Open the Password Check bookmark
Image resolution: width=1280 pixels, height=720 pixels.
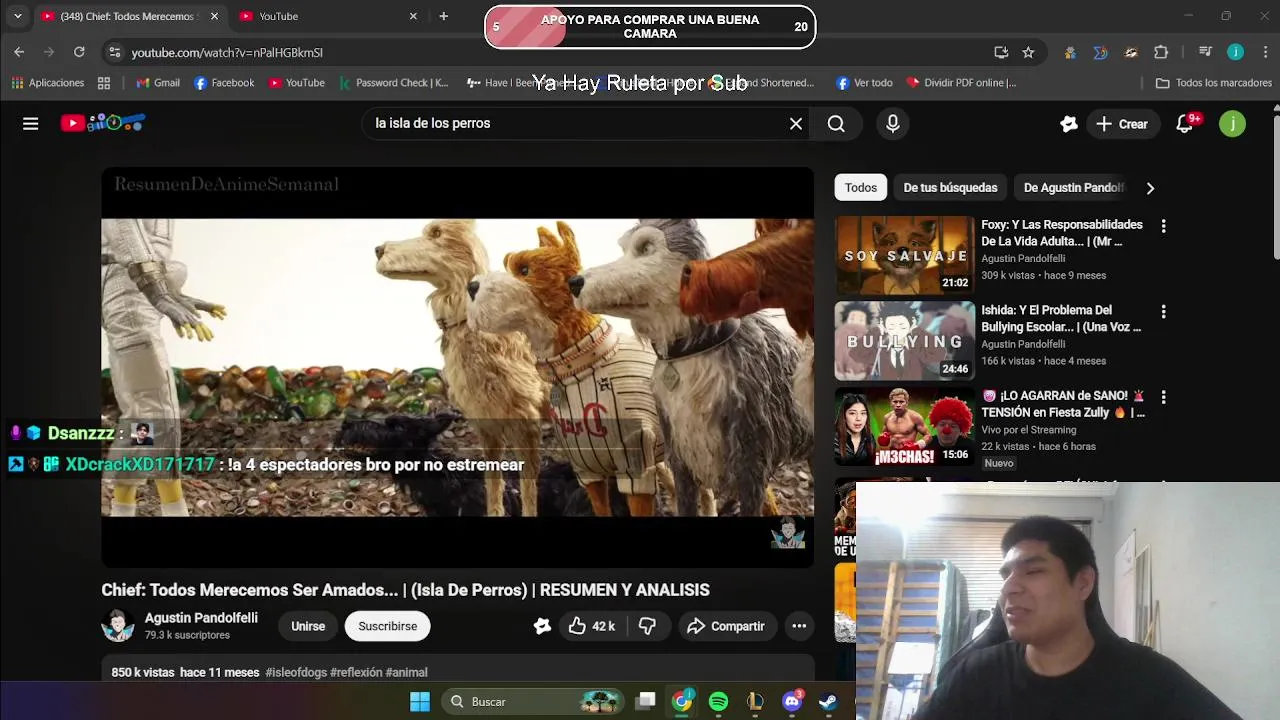coord(393,83)
